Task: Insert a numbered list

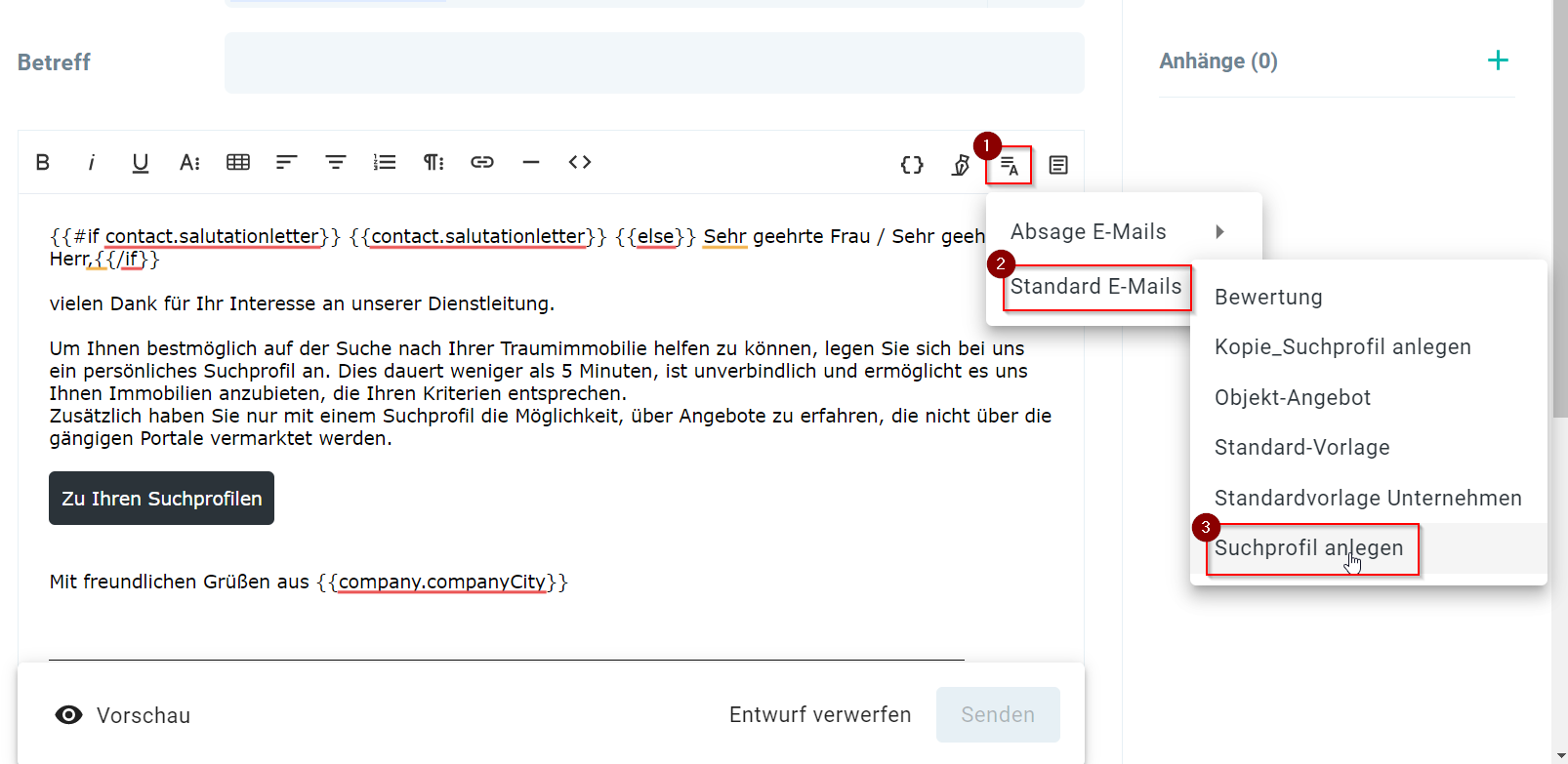Action: 385,163
